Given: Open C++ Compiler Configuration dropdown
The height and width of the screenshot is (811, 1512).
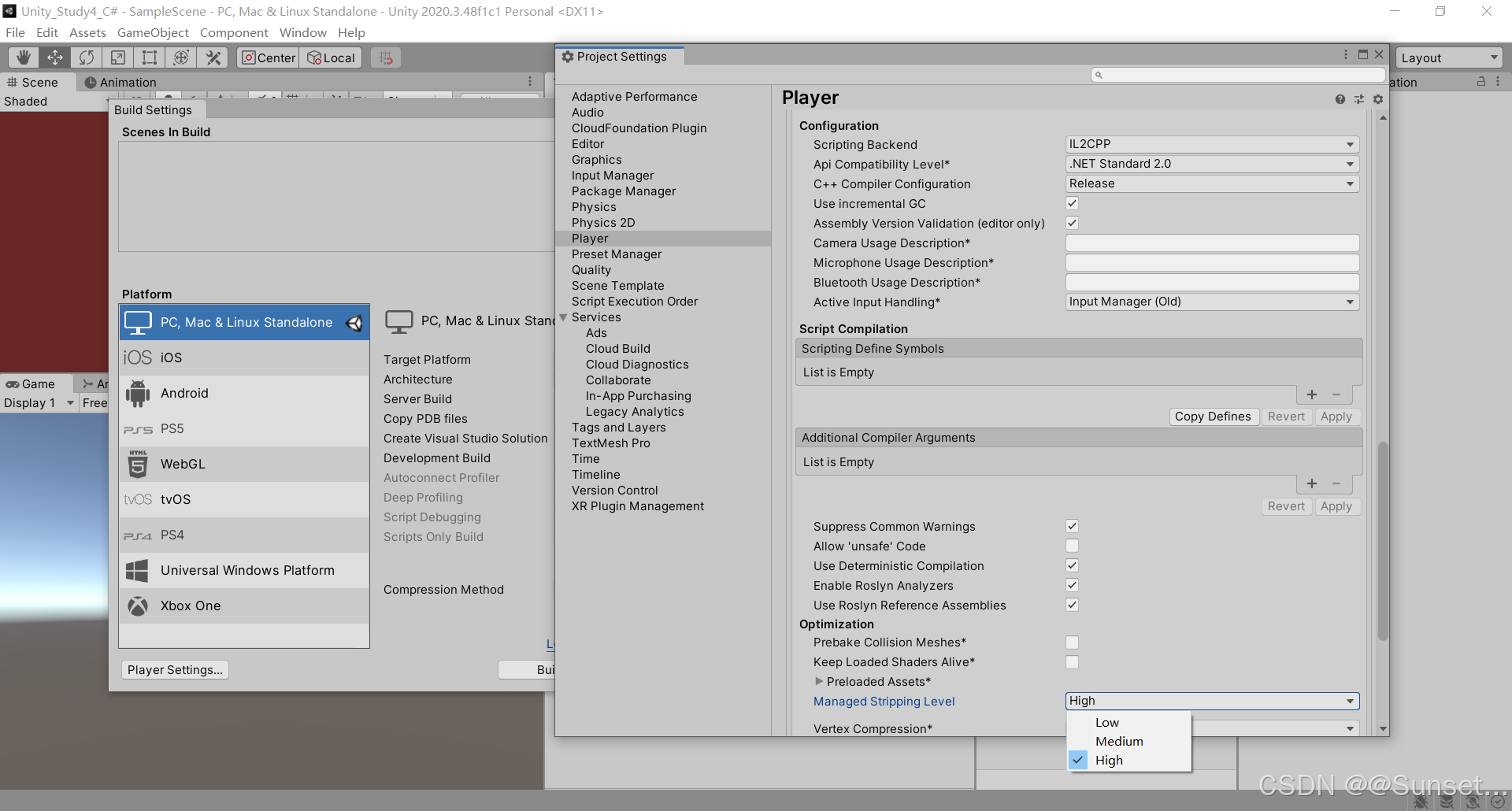Looking at the screenshot, I should 1212,183.
